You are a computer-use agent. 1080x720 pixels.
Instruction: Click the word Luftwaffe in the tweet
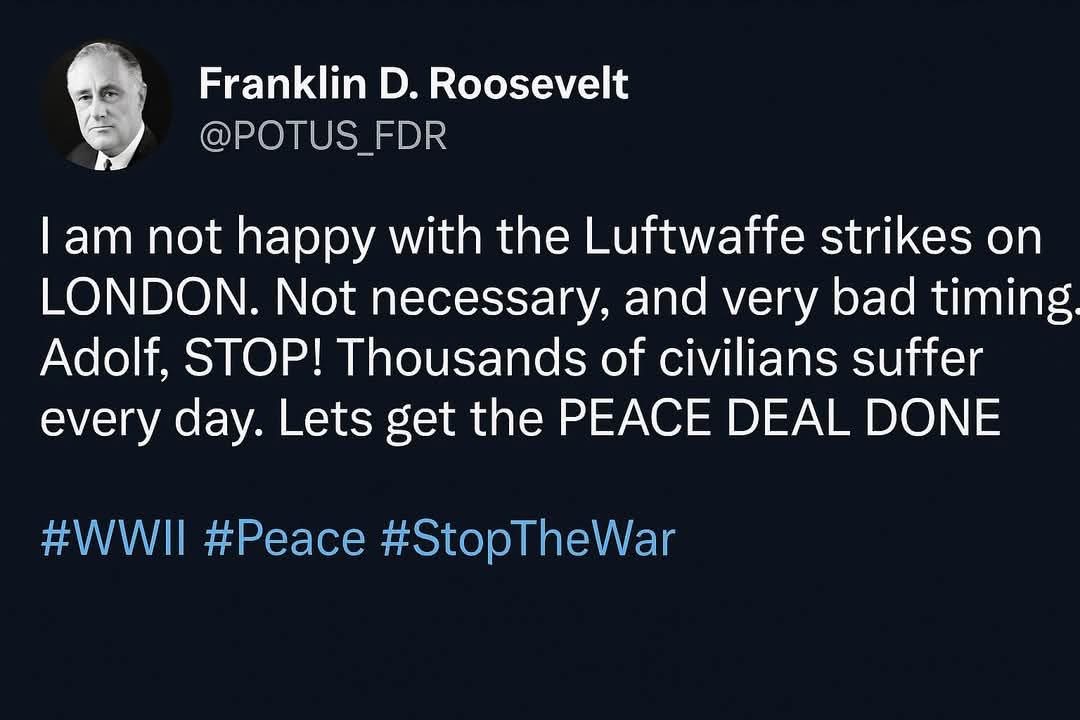point(694,236)
